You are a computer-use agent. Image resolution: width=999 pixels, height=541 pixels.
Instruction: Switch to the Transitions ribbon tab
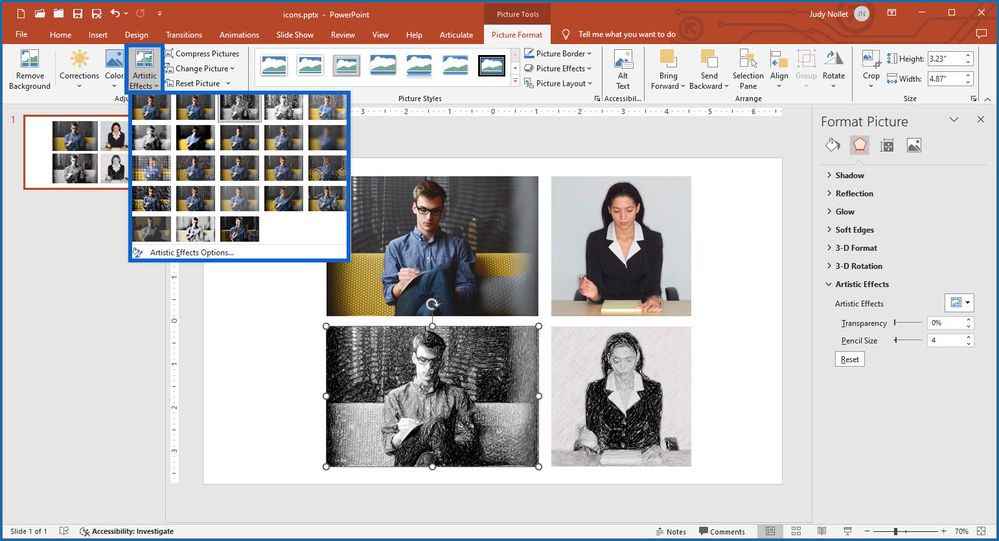[183, 34]
